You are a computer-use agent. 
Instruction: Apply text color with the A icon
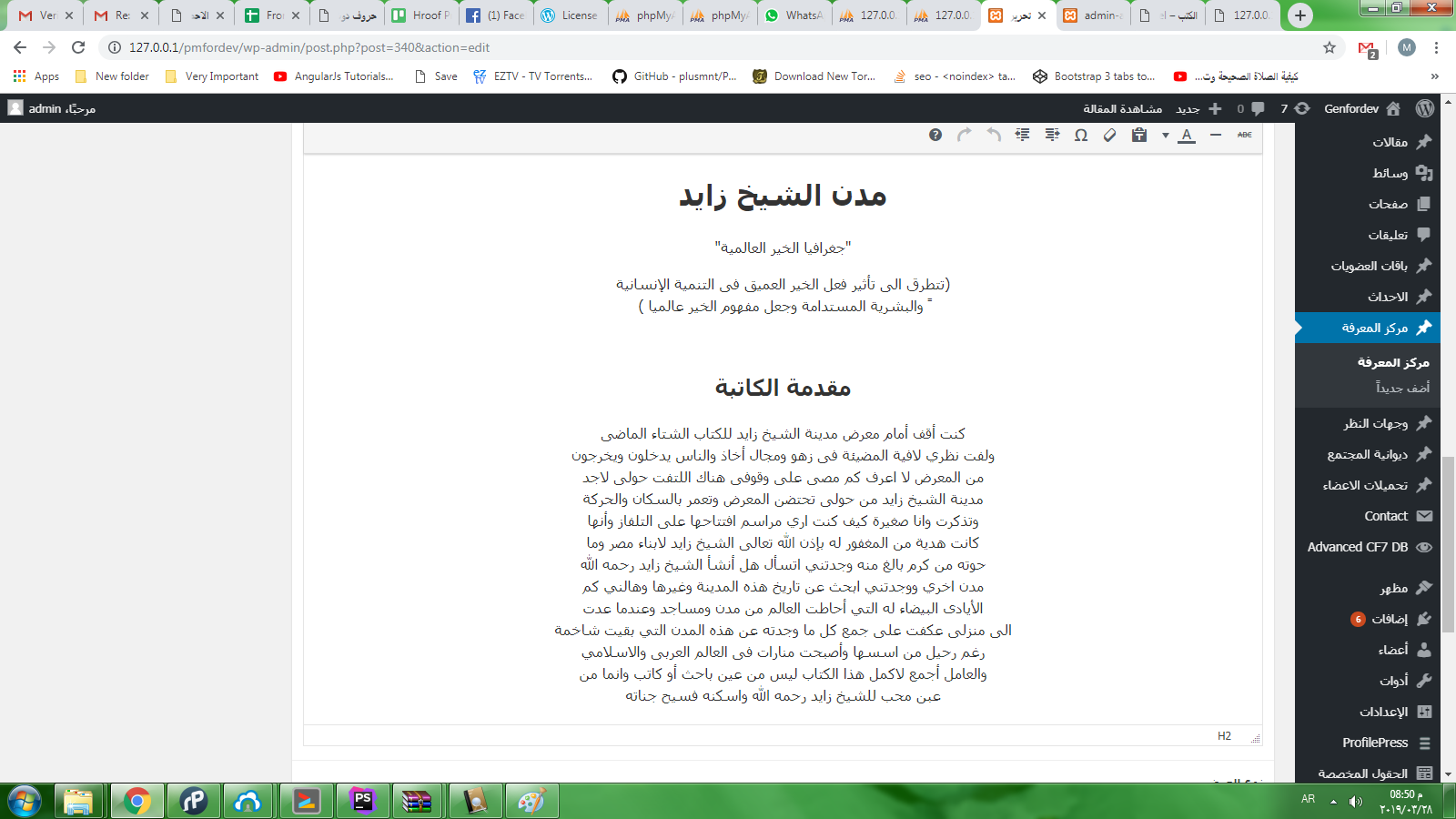point(1187,136)
